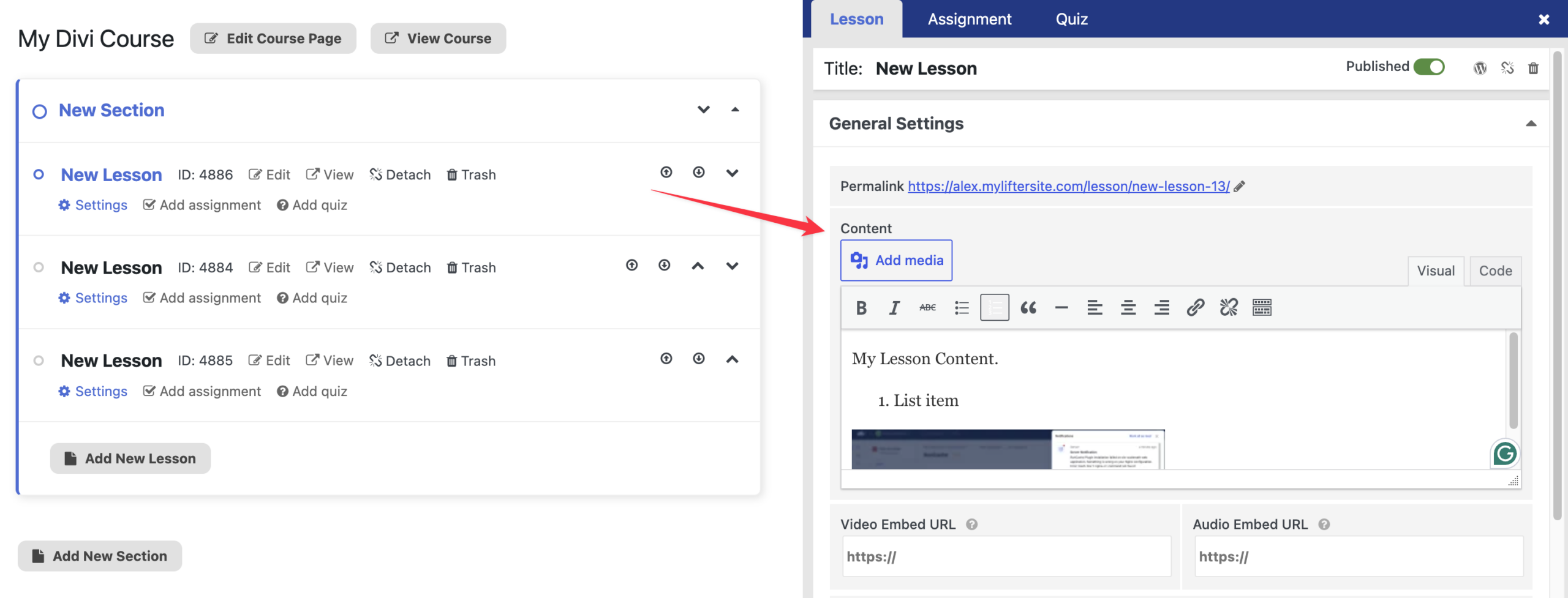This screenshot has height=598, width=1568.
Task: Move lesson 4885 to next section
Action: click(x=699, y=359)
